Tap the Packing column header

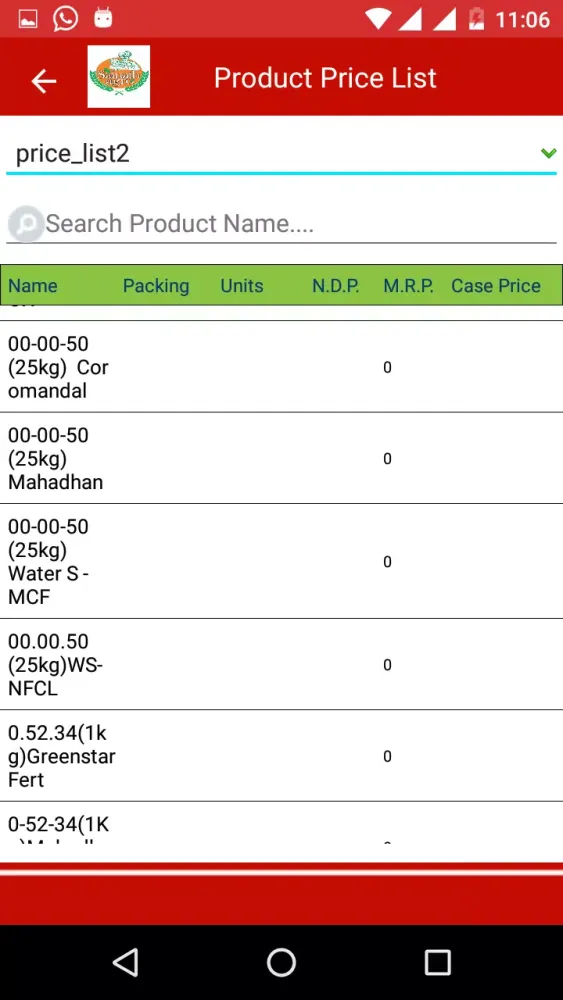click(156, 286)
